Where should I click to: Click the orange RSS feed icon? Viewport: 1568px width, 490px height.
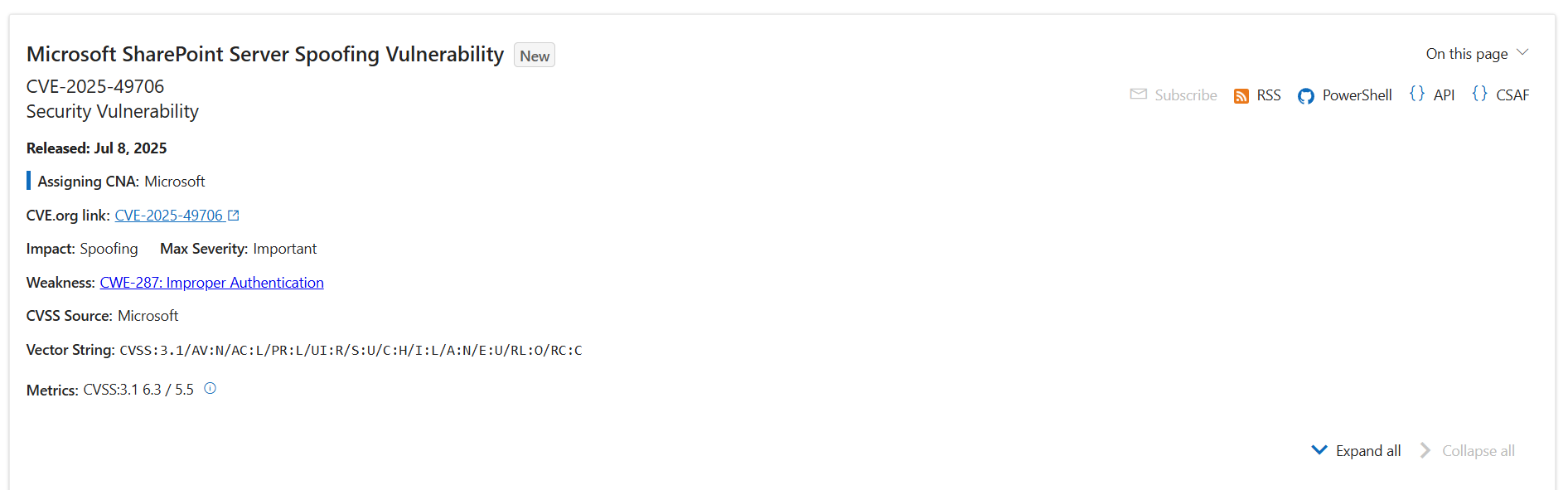pyautogui.click(x=1241, y=96)
